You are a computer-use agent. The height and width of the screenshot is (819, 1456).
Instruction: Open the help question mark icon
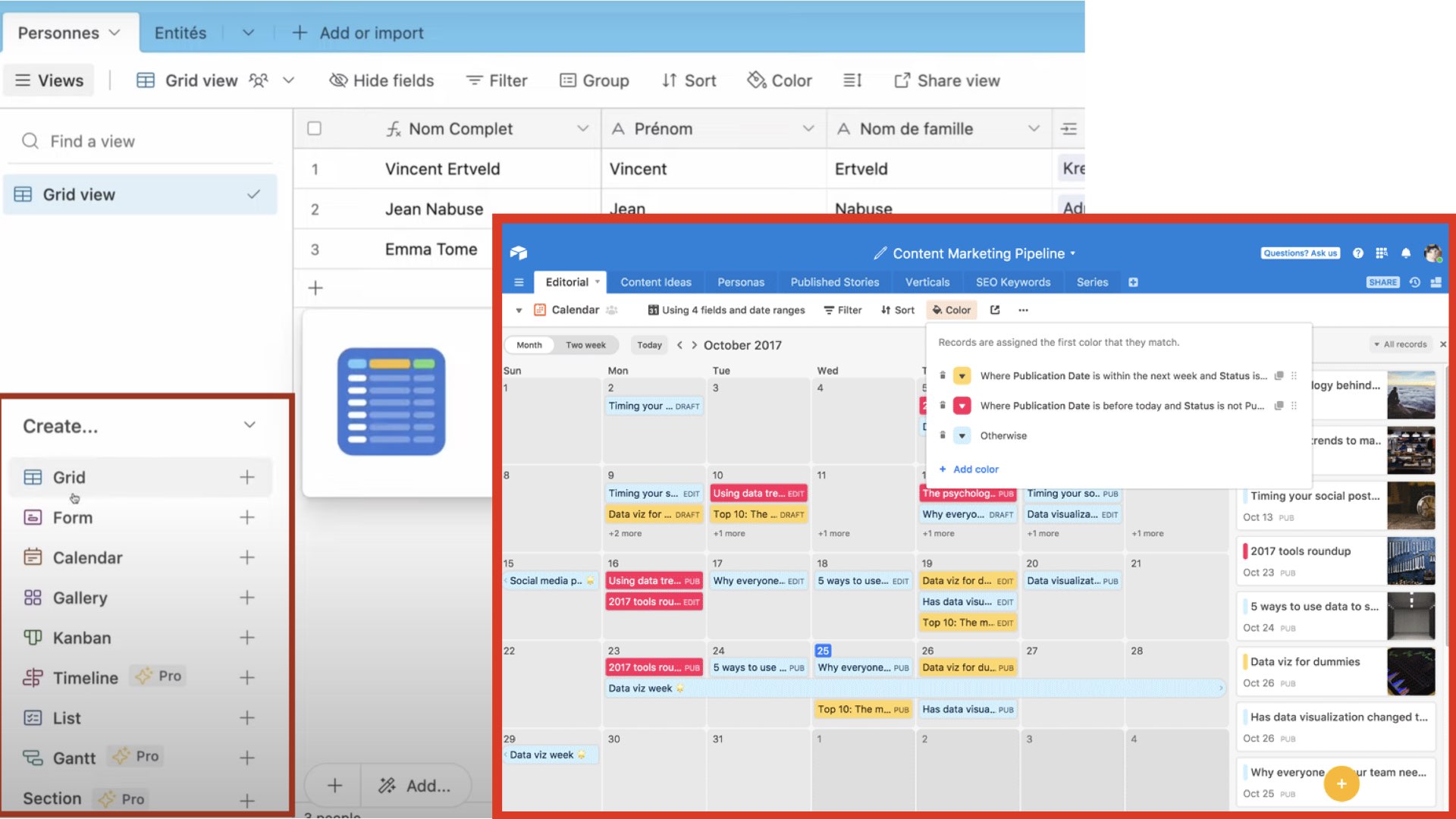(x=1358, y=253)
